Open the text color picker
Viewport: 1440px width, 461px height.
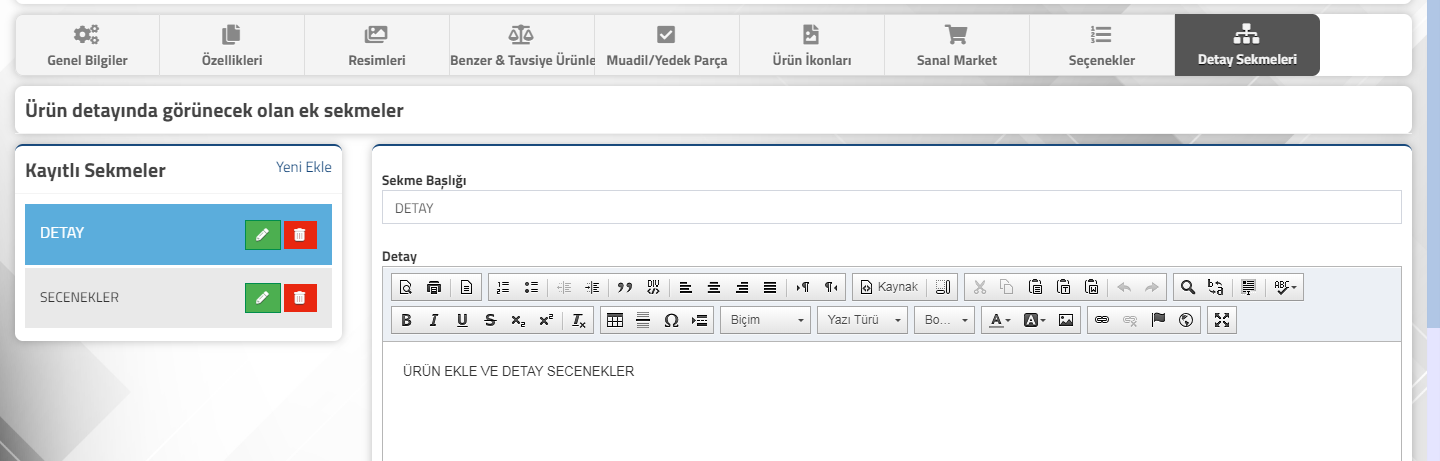click(x=999, y=320)
